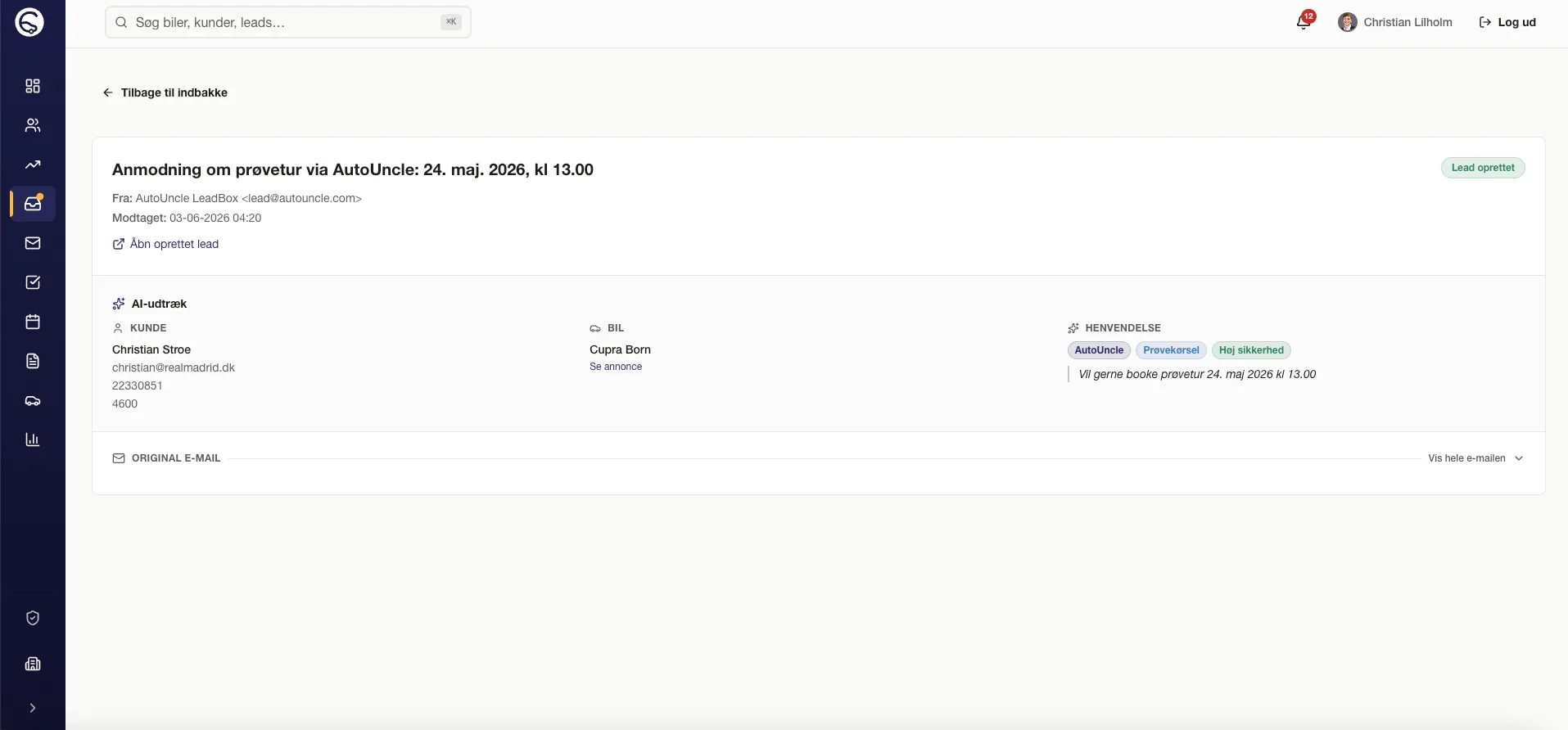1568x730 pixels.
Task: Click the Modtaget date 03-06-2026 04:20
Action: click(215, 218)
